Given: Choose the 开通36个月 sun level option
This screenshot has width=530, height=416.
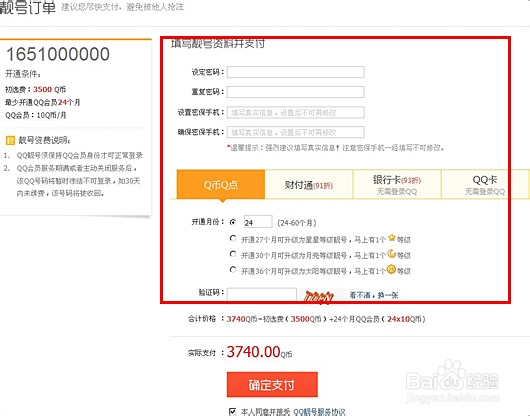Looking at the screenshot, I should click(233, 269).
